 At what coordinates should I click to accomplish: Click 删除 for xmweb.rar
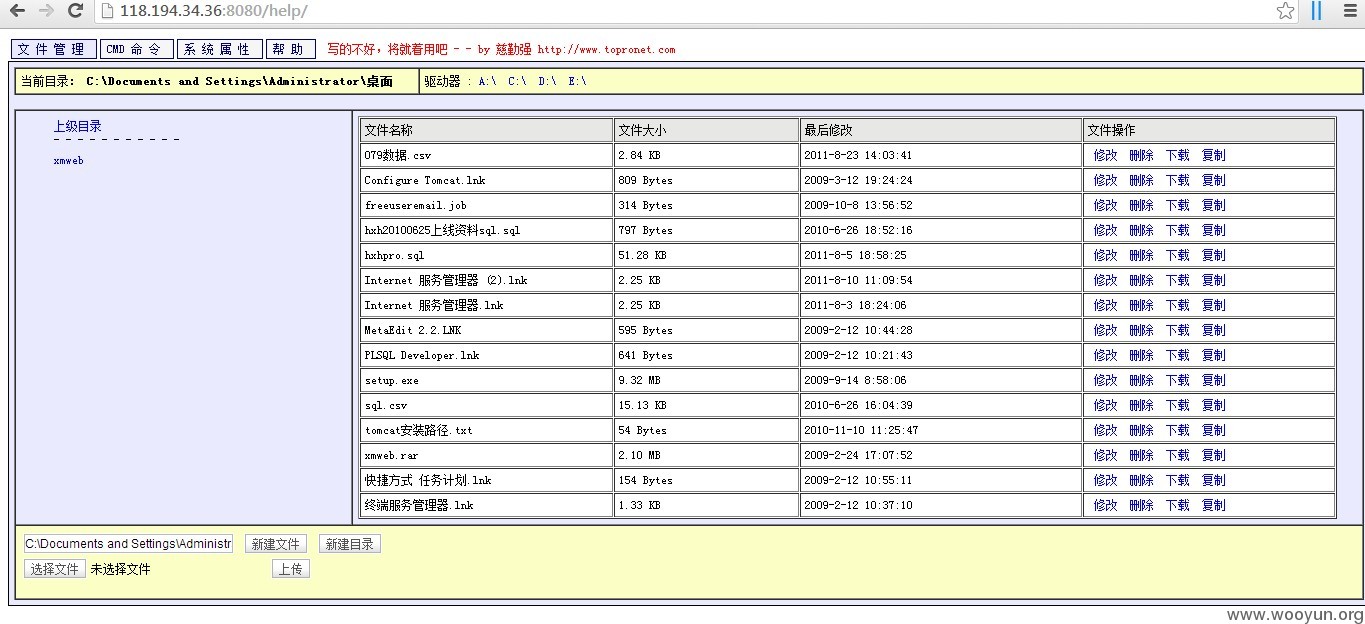[x=1141, y=455]
